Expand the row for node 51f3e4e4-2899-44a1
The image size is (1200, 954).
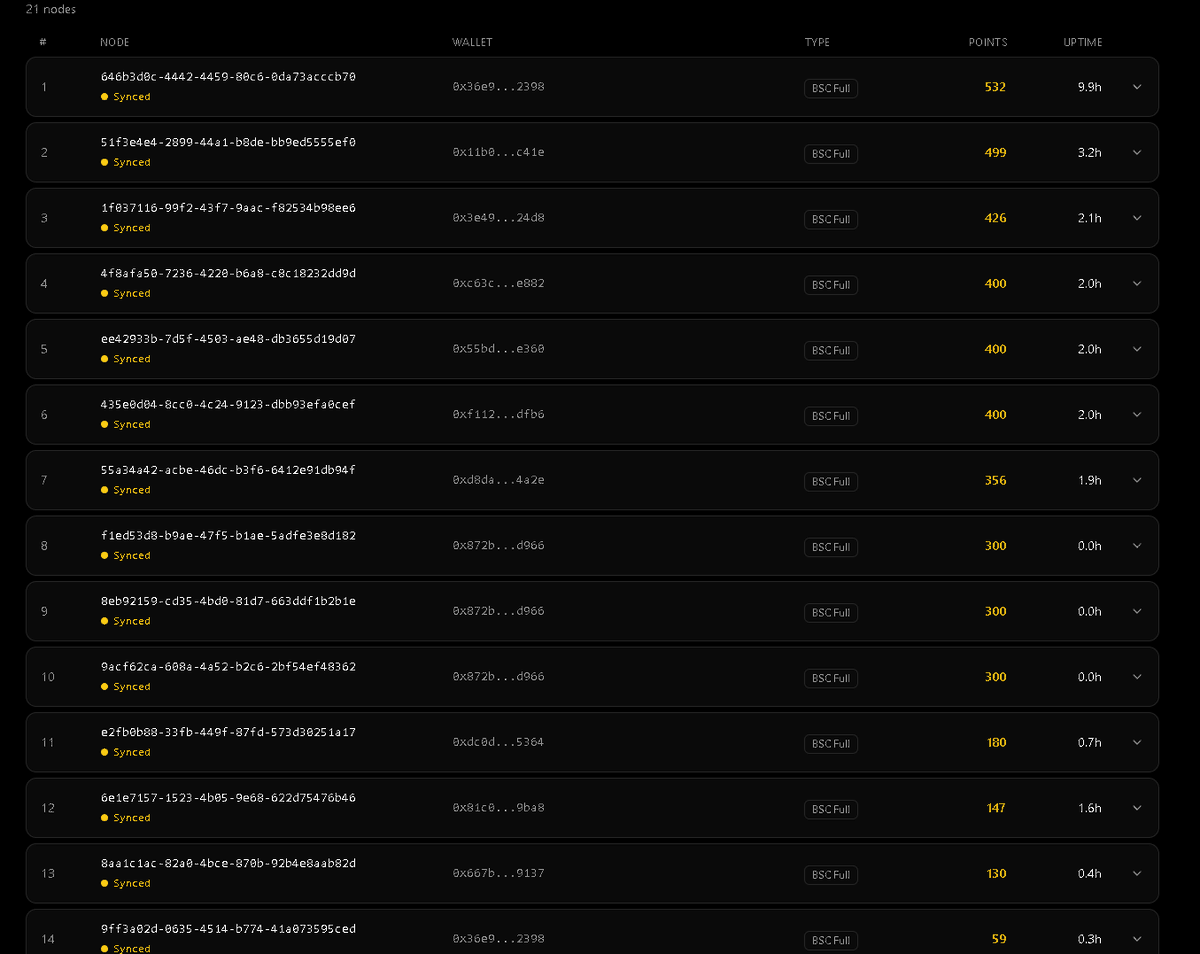pos(1137,153)
